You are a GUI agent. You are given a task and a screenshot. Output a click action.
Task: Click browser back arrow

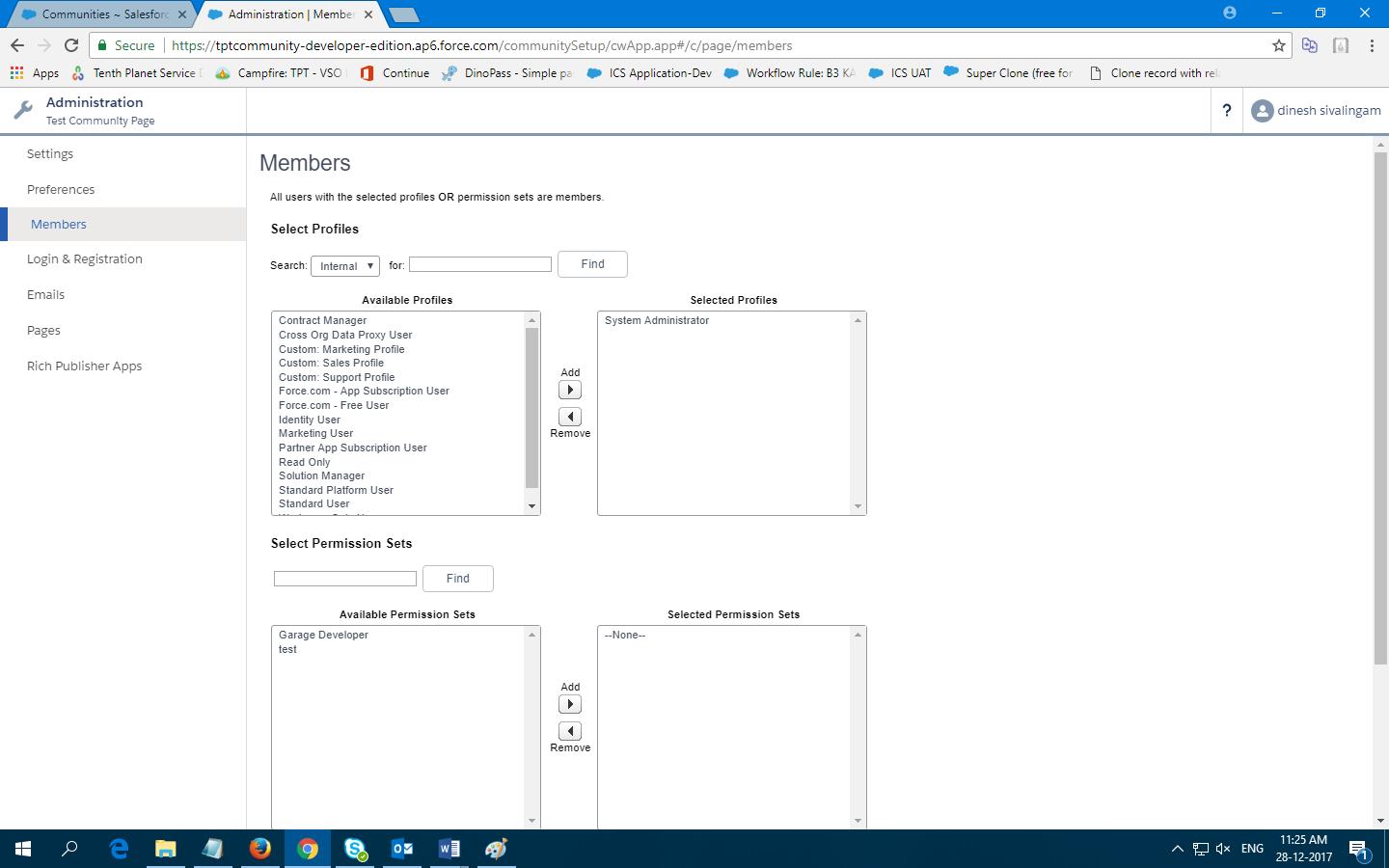[17, 45]
